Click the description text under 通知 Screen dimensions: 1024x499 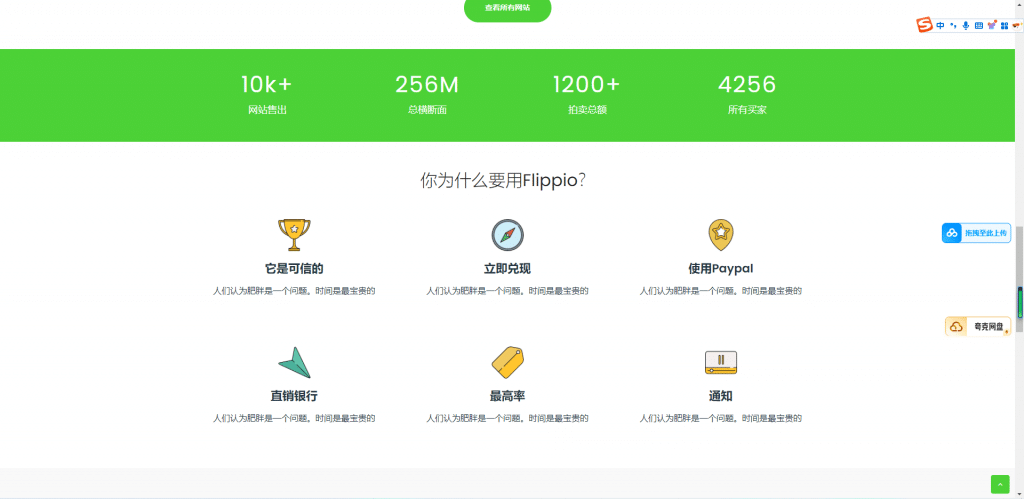[721, 419]
